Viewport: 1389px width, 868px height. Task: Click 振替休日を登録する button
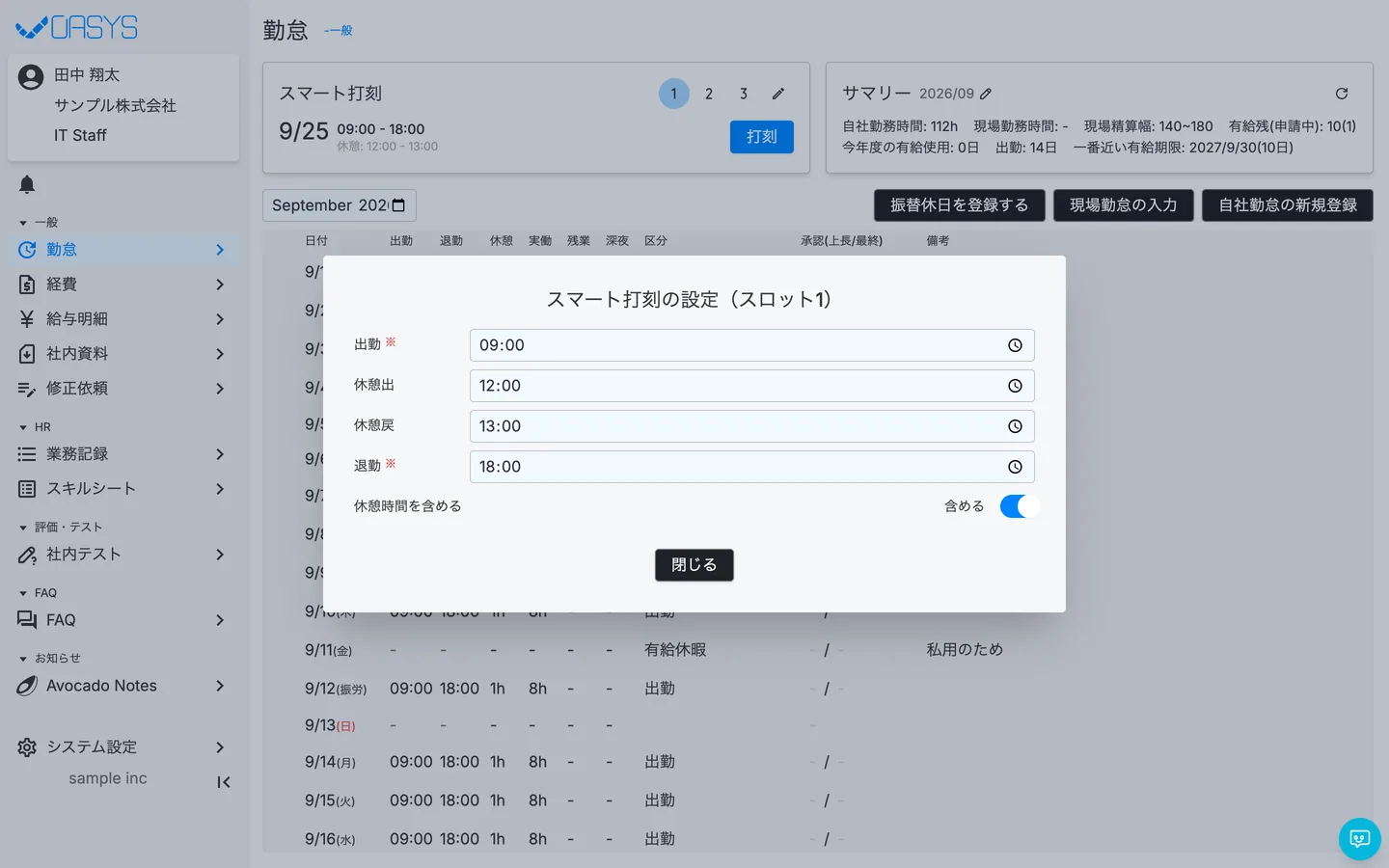960,205
